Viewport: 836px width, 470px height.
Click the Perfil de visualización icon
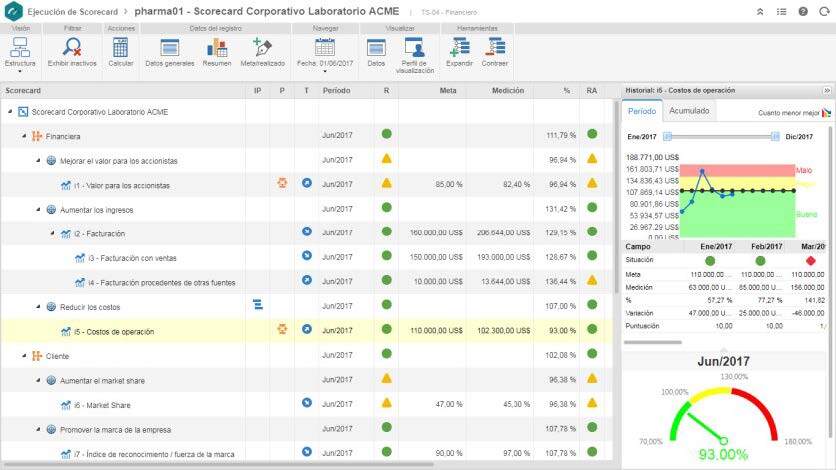[414, 47]
